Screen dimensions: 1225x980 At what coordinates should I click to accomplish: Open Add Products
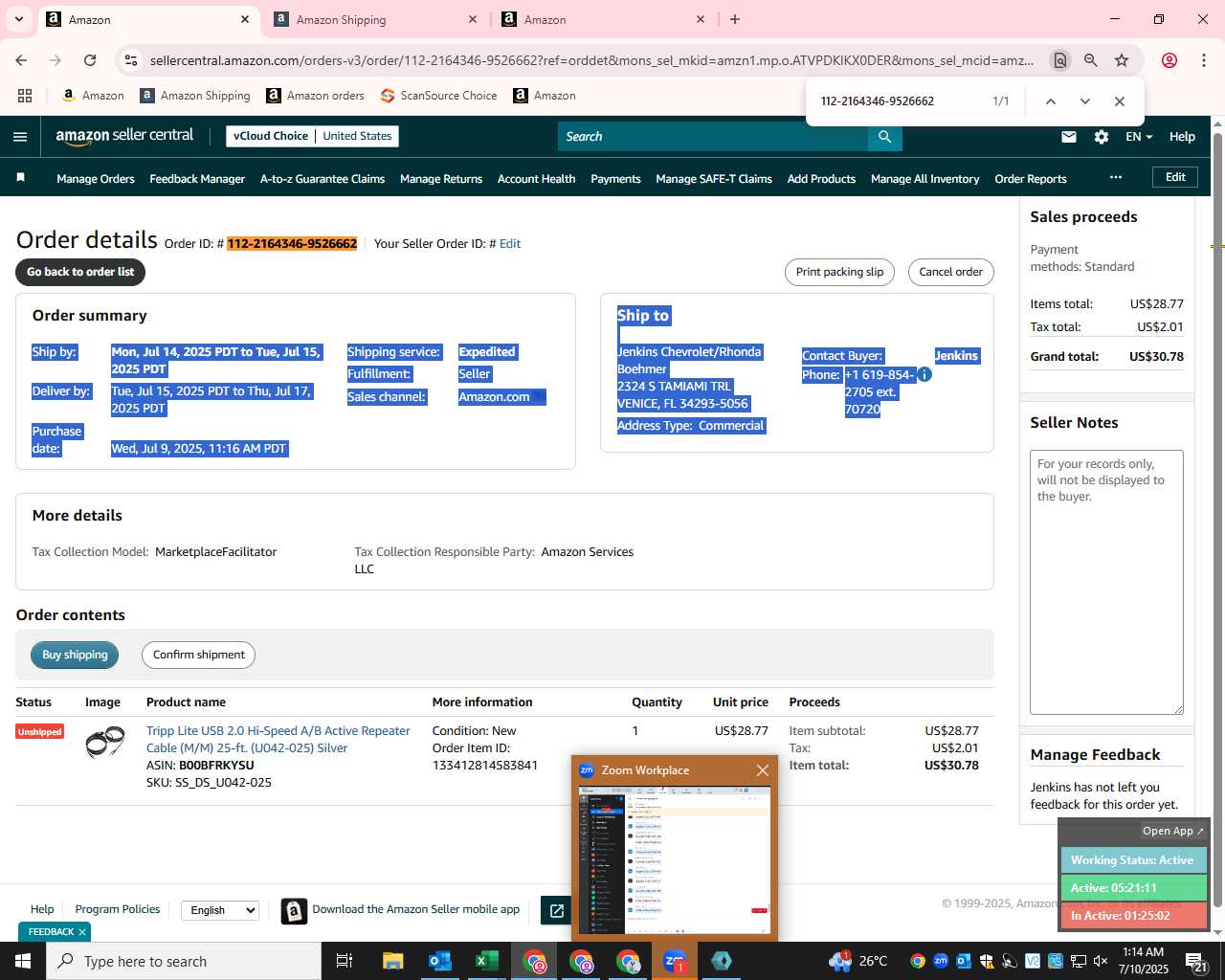(x=821, y=179)
